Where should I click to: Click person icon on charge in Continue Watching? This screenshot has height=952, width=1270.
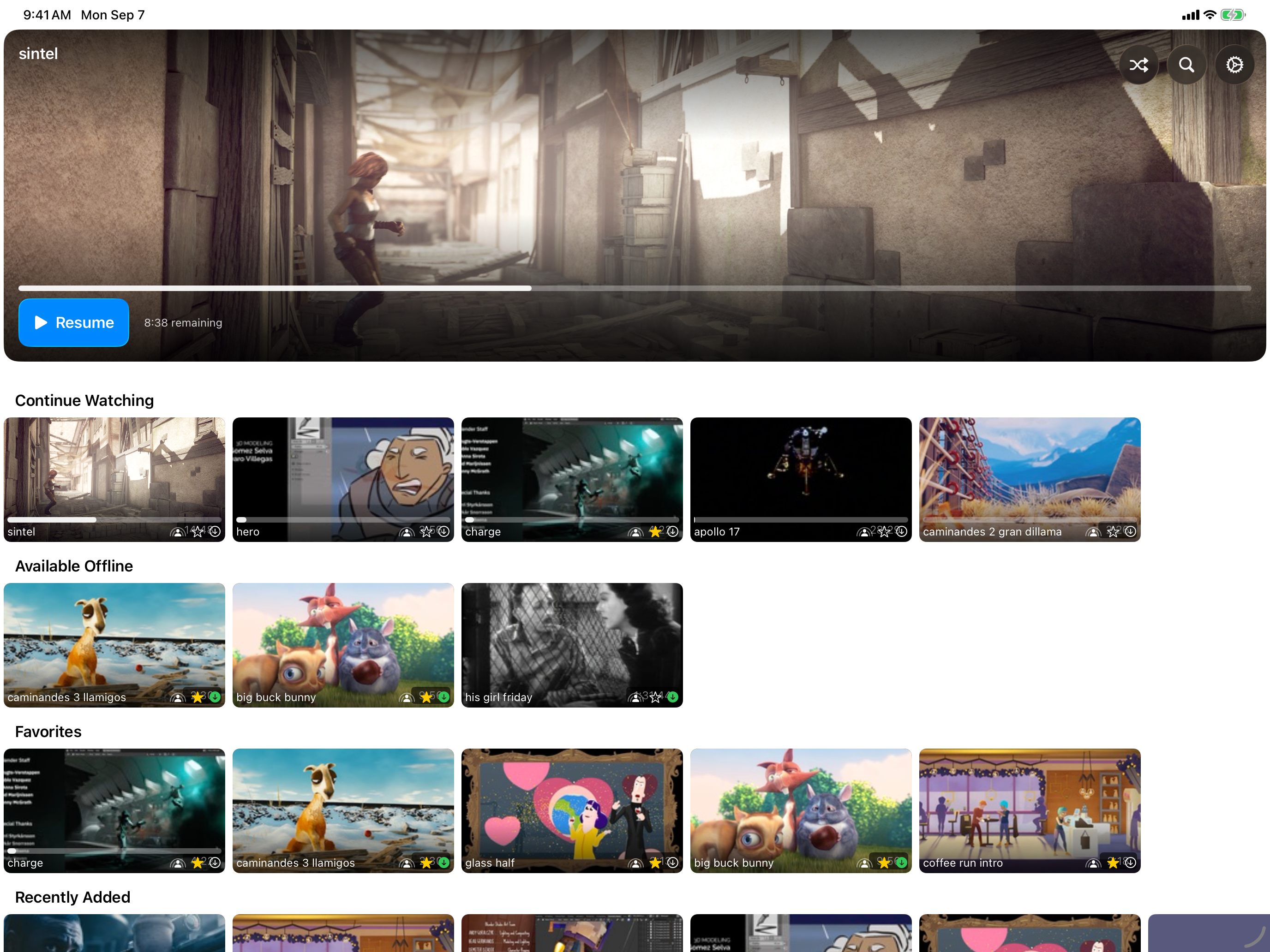tap(635, 533)
